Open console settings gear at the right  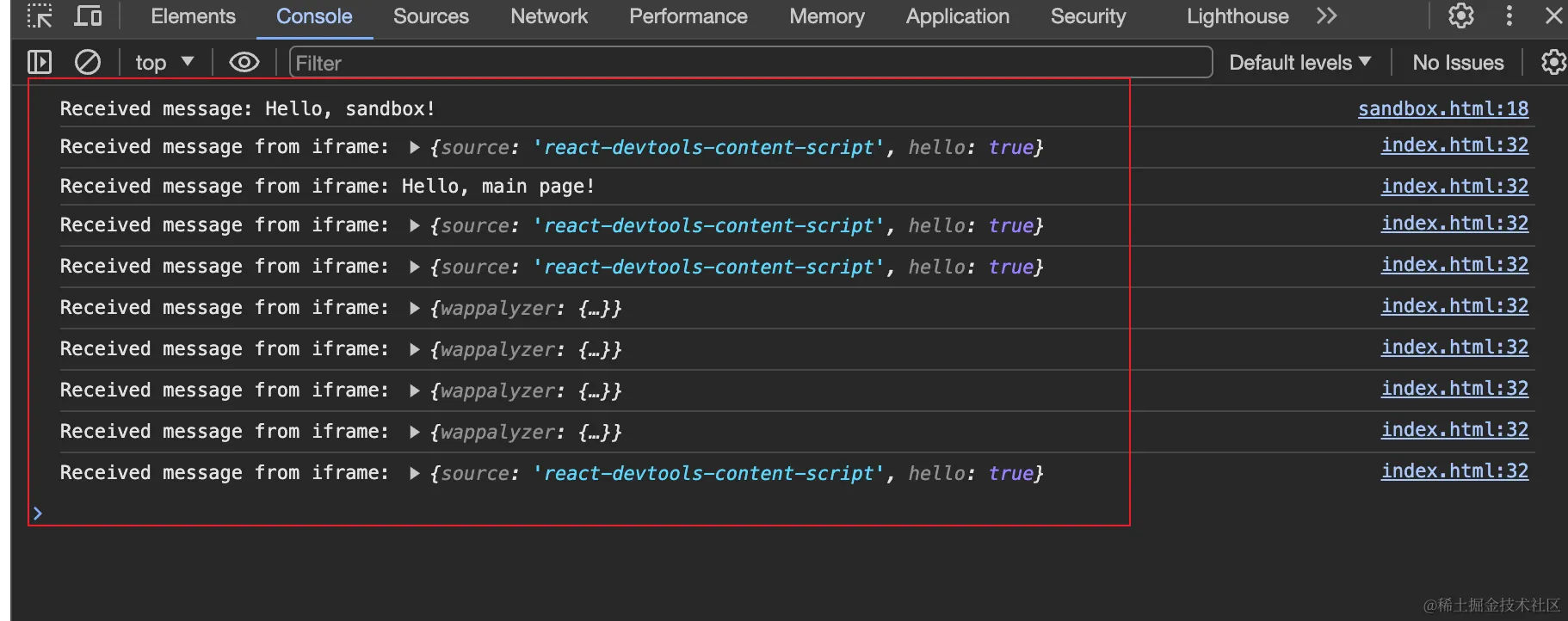[x=1553, y=62]
